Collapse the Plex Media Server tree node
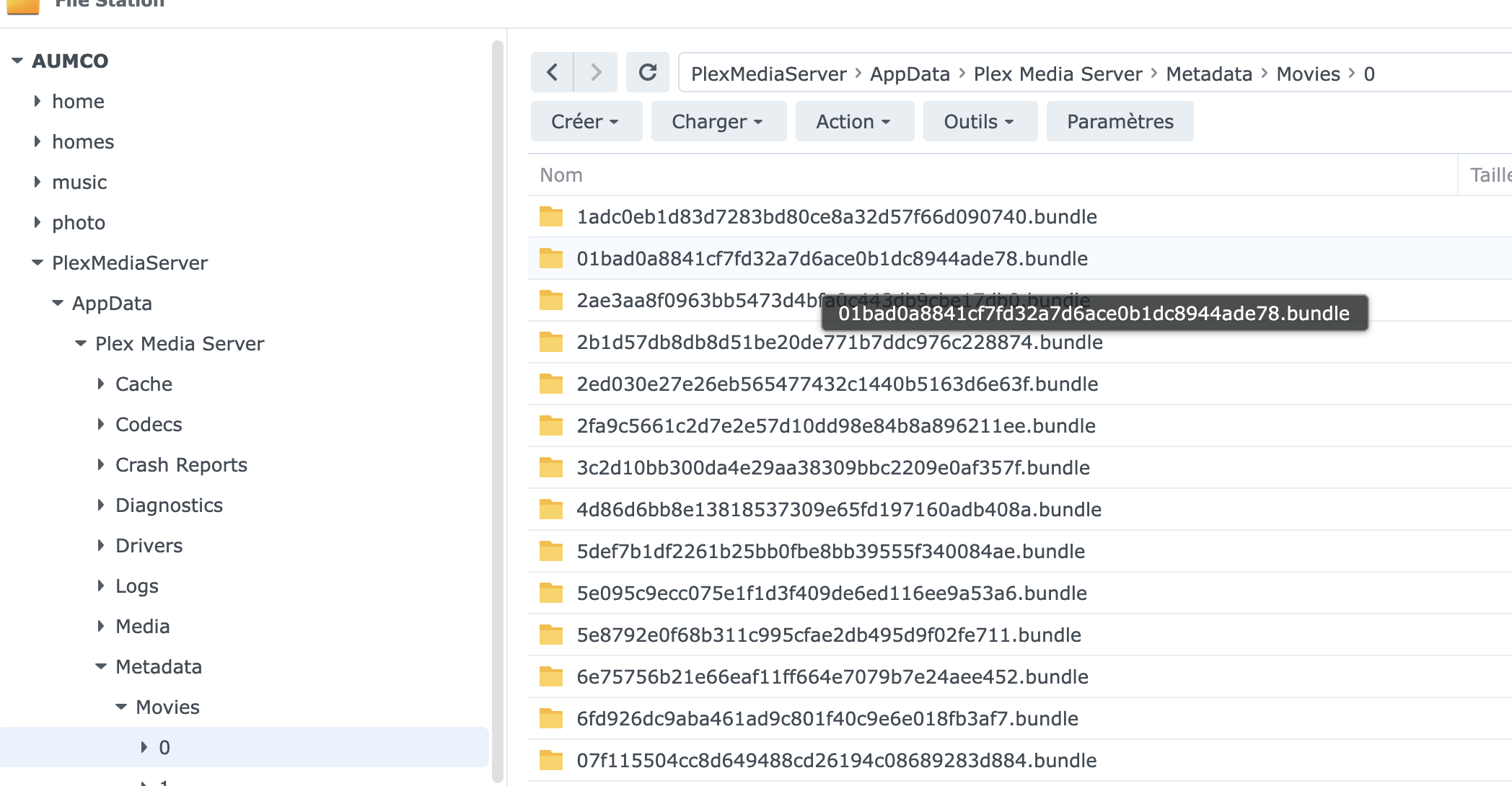 click(81, 343)
